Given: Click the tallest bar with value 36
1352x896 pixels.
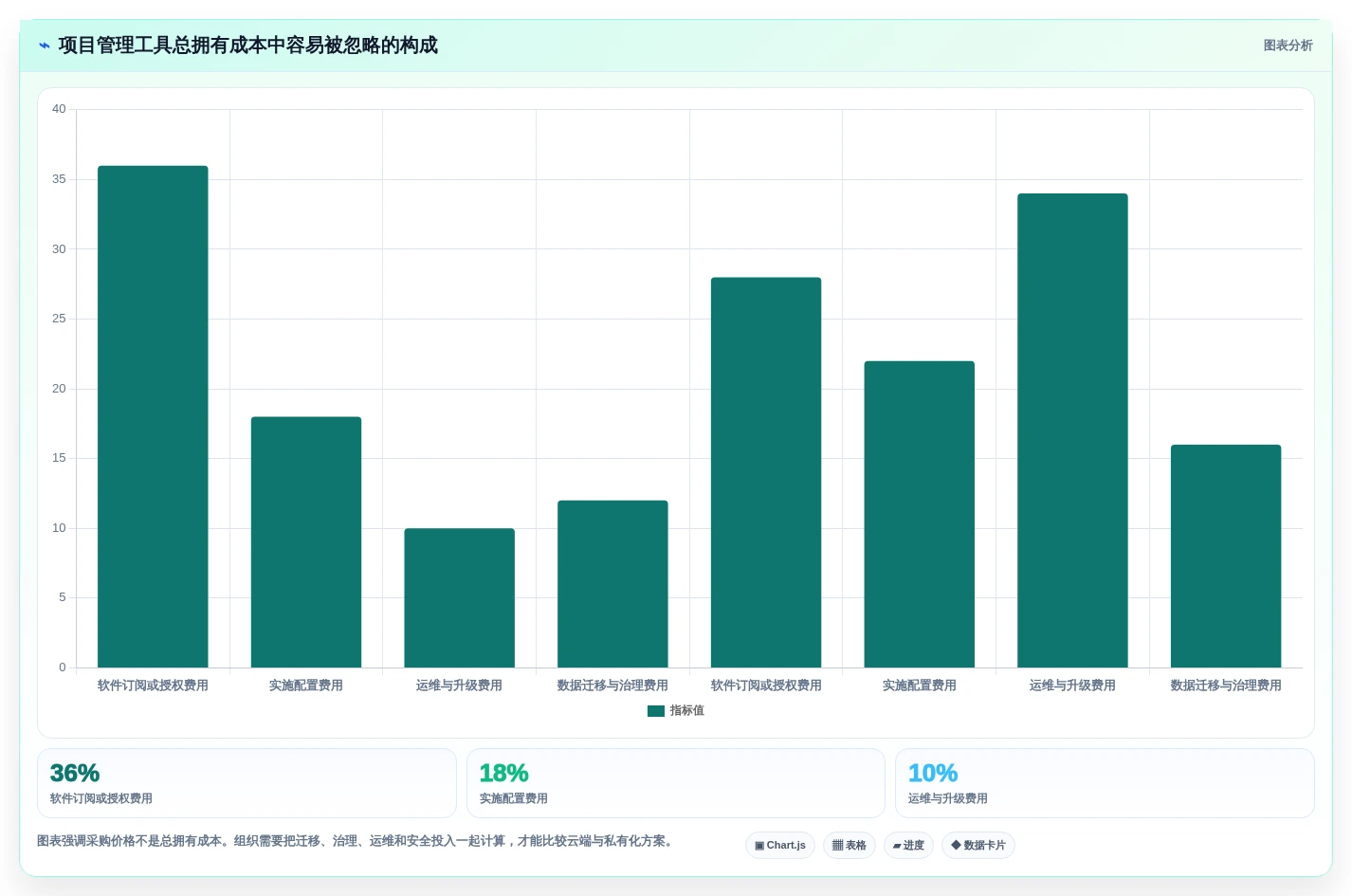Looking at the screenshot, I should click(153, 417).
